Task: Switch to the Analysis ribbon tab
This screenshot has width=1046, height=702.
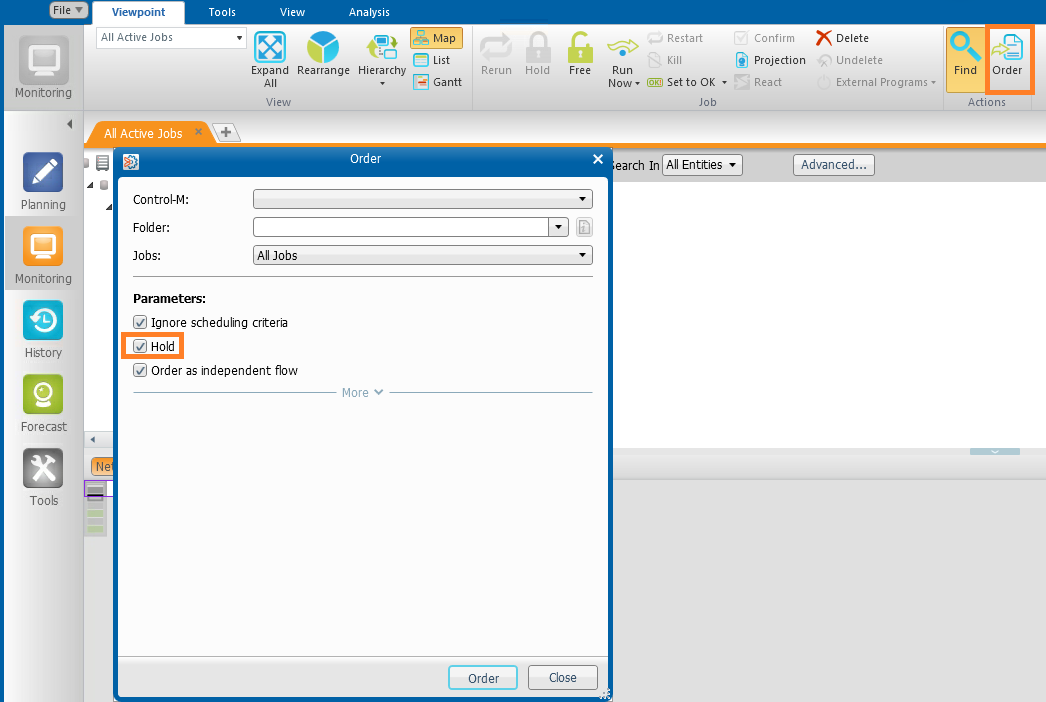Action: (369, 12)
